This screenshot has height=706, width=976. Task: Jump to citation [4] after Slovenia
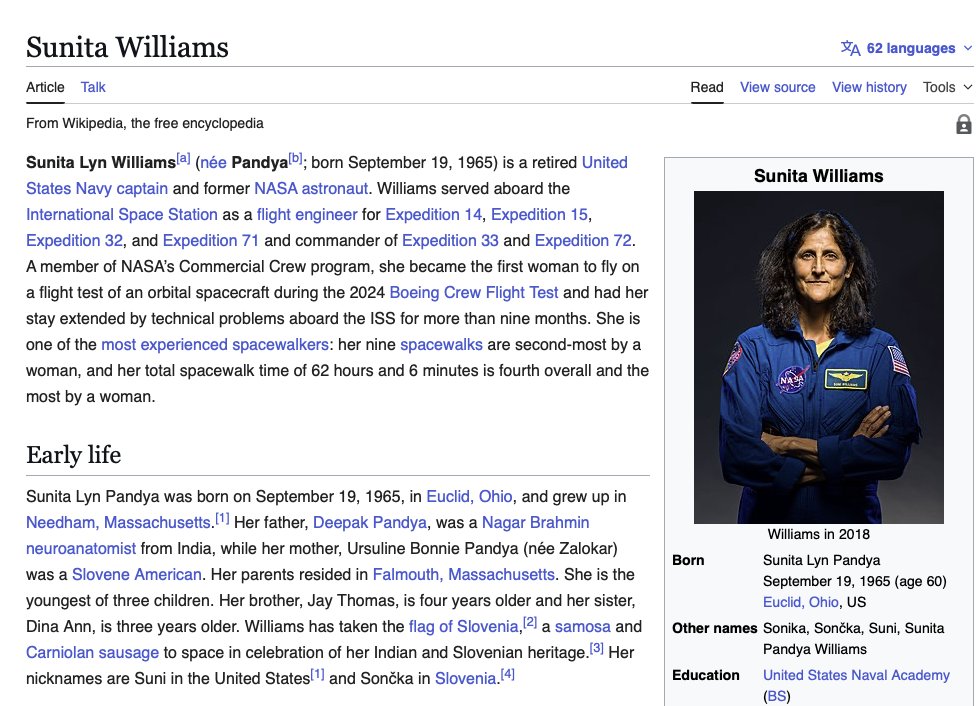coord(507,674)
